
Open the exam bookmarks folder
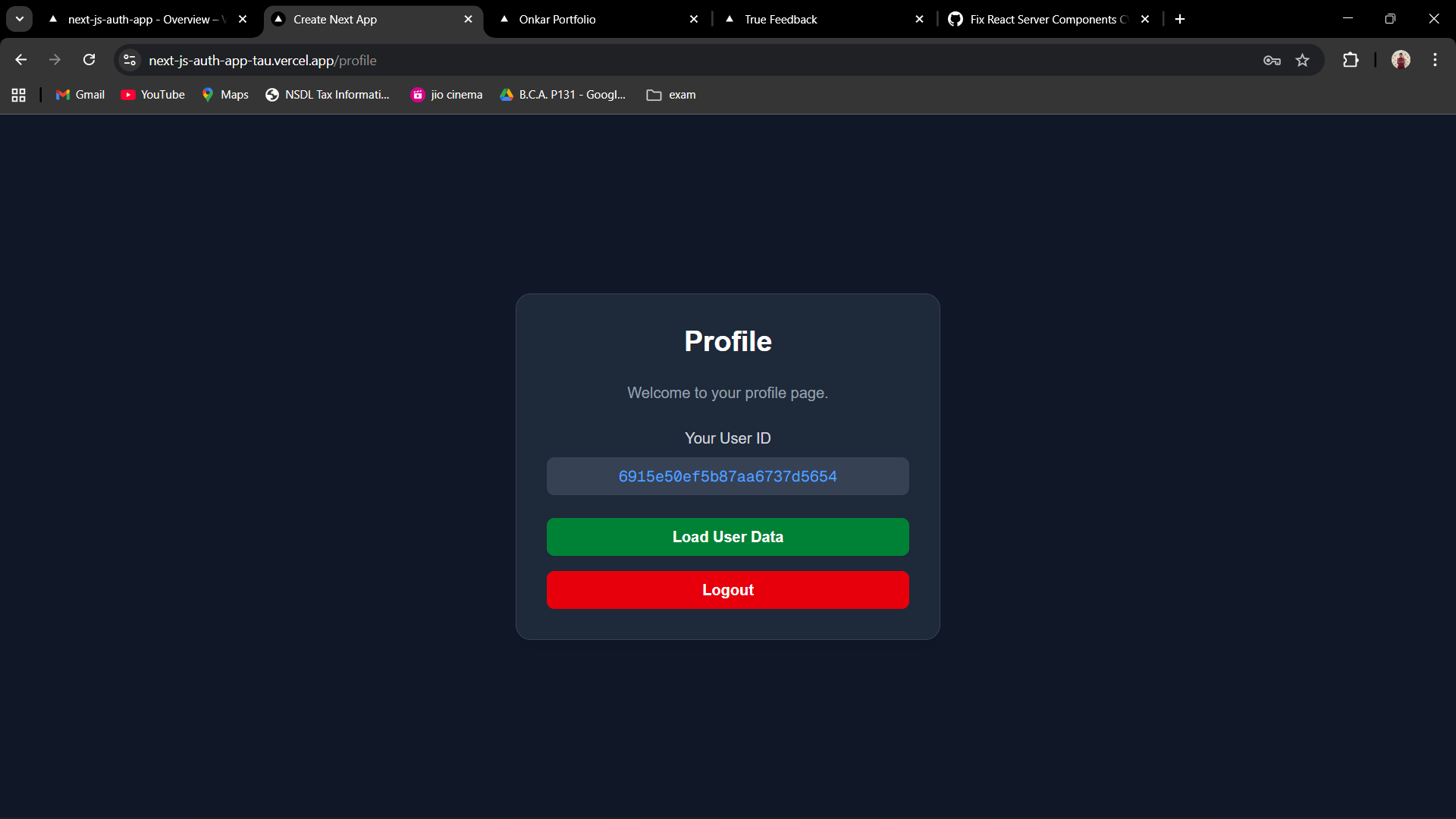671,95
